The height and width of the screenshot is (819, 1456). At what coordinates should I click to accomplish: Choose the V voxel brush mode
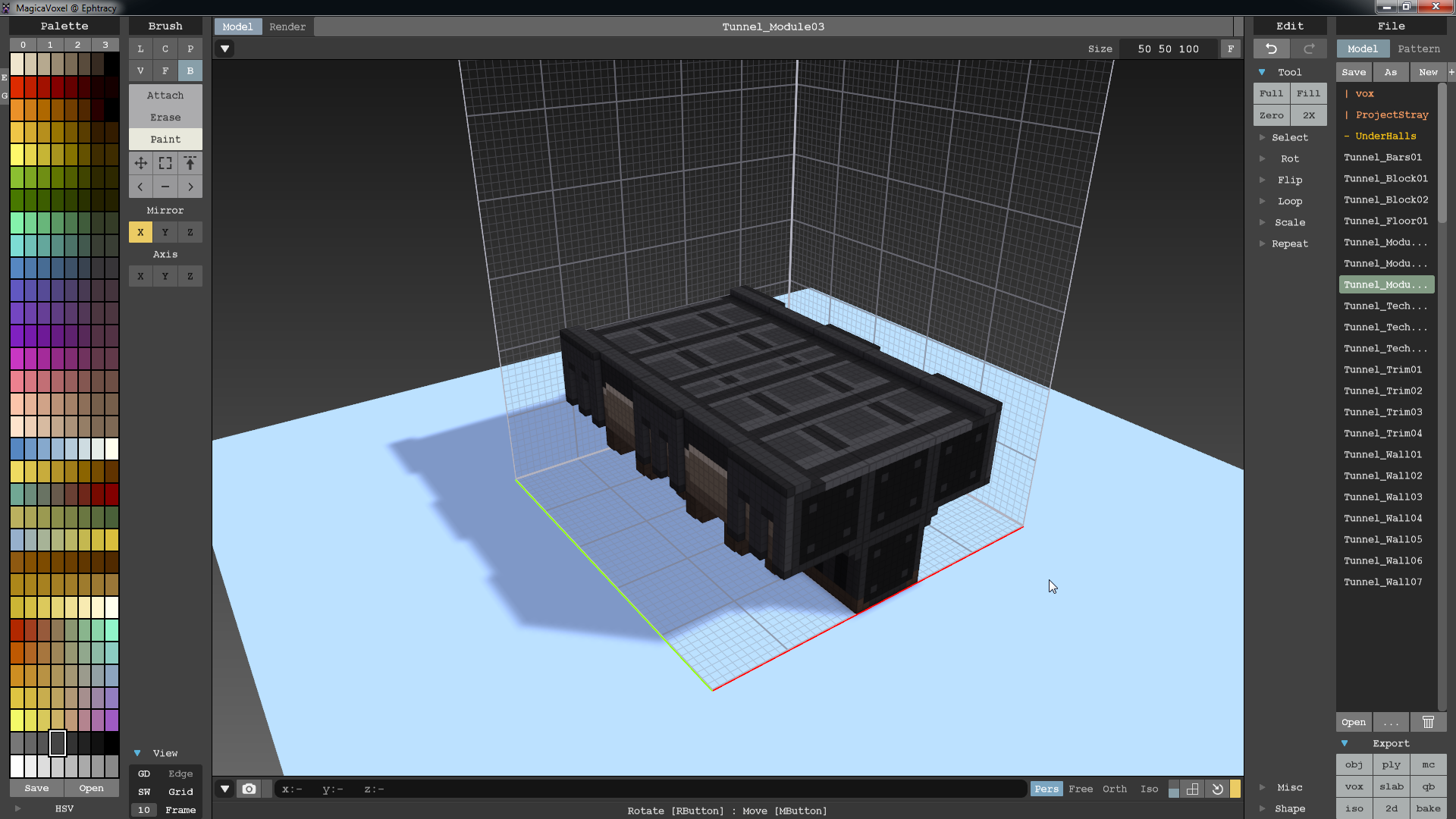tap(140, 71)
